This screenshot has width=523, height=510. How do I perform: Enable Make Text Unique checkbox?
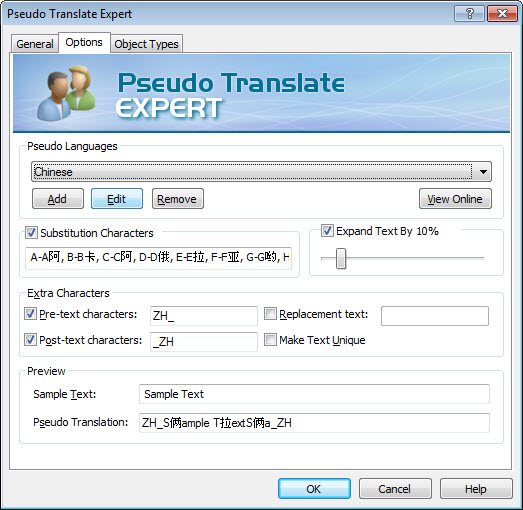[x=270, y=340]
